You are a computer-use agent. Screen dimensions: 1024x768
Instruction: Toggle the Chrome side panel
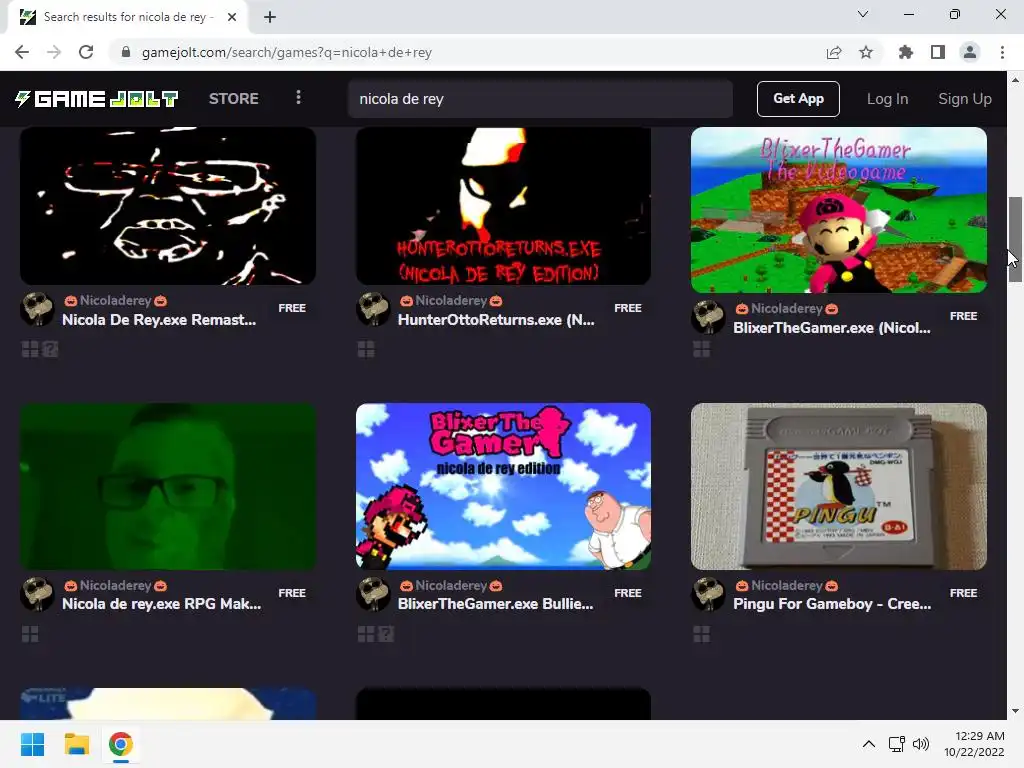938,52
